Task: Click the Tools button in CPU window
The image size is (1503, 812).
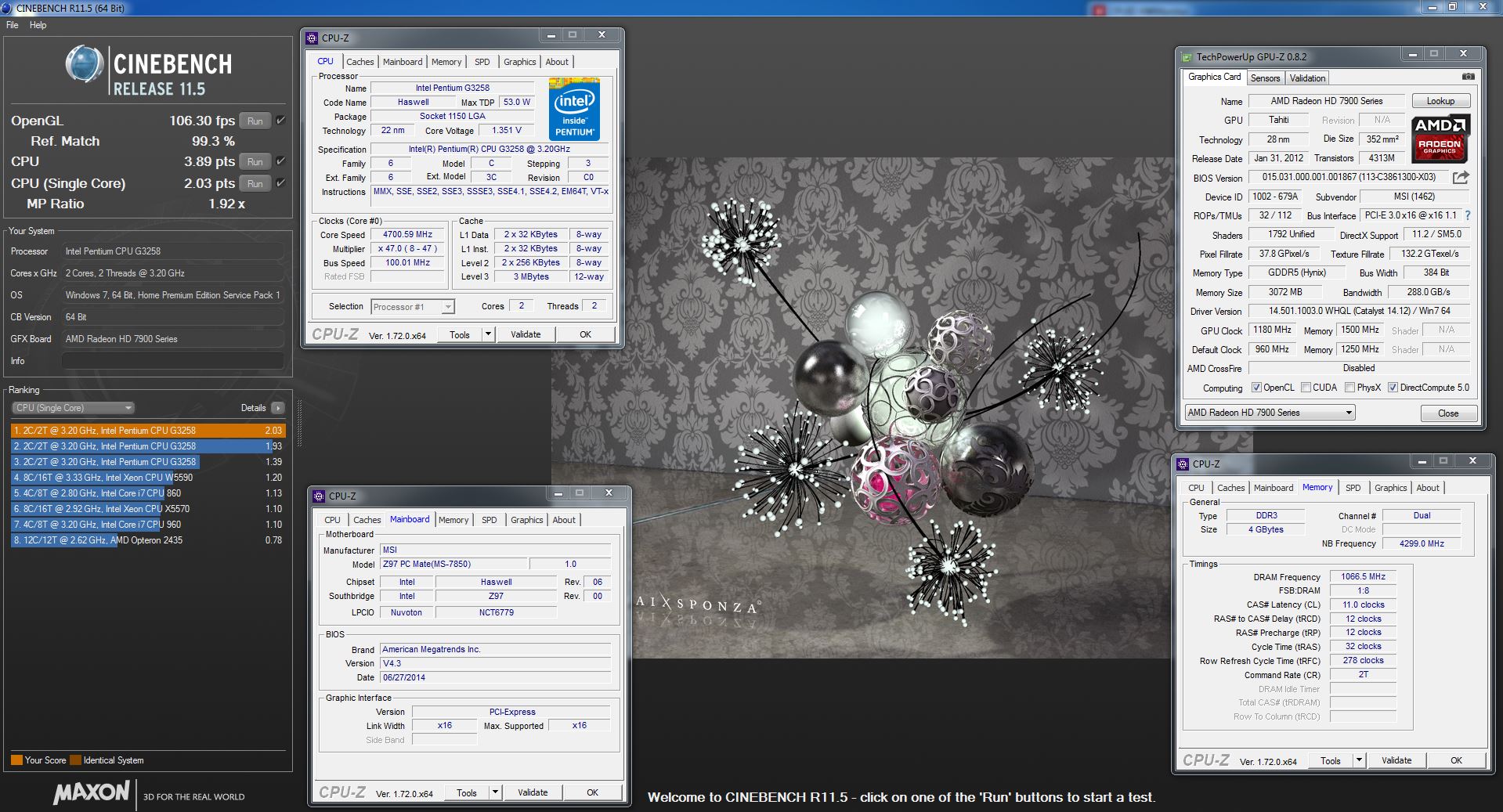Action: (460, 334)
